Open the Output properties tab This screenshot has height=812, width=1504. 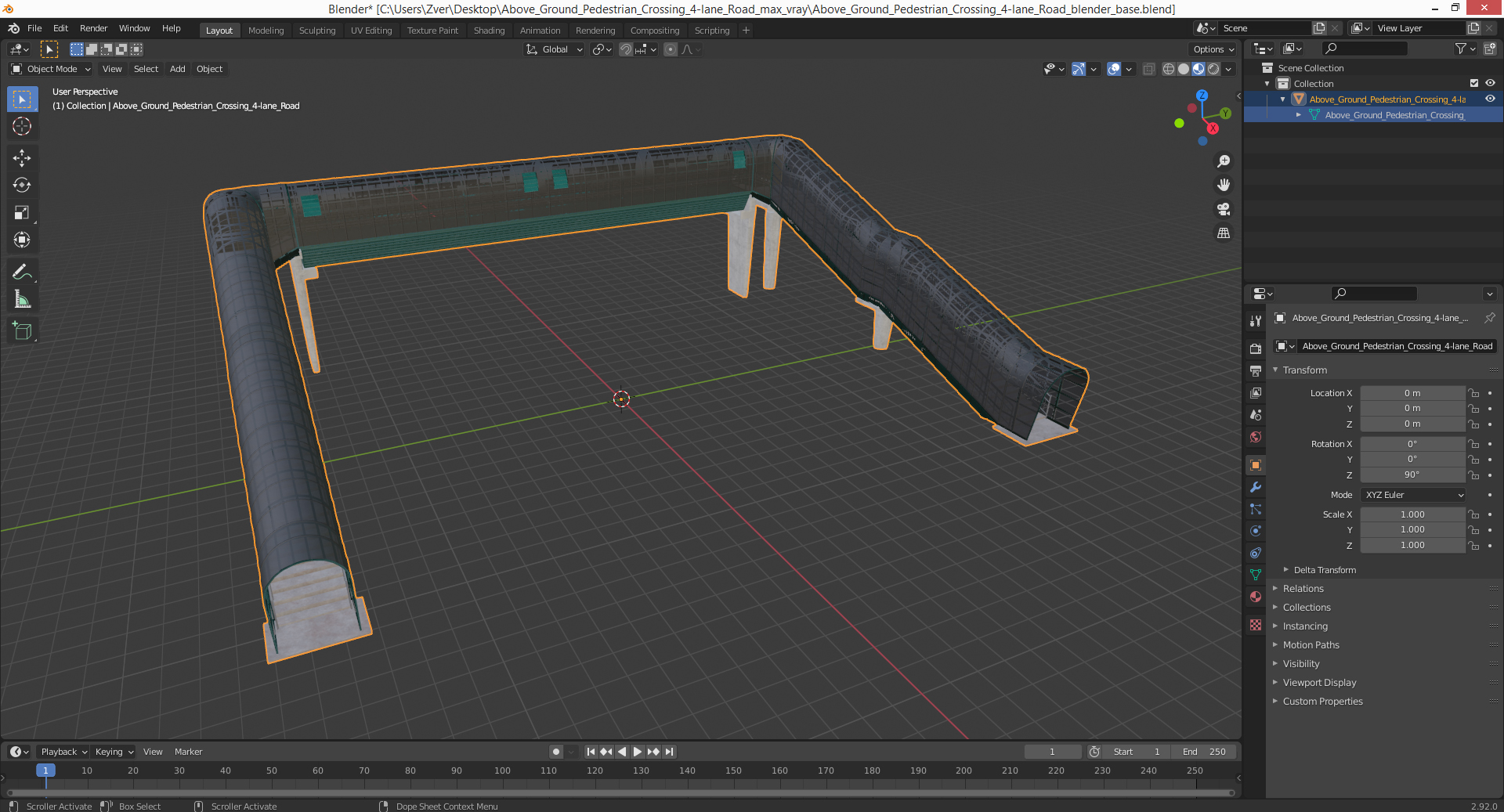click(x=1256, y=370)
